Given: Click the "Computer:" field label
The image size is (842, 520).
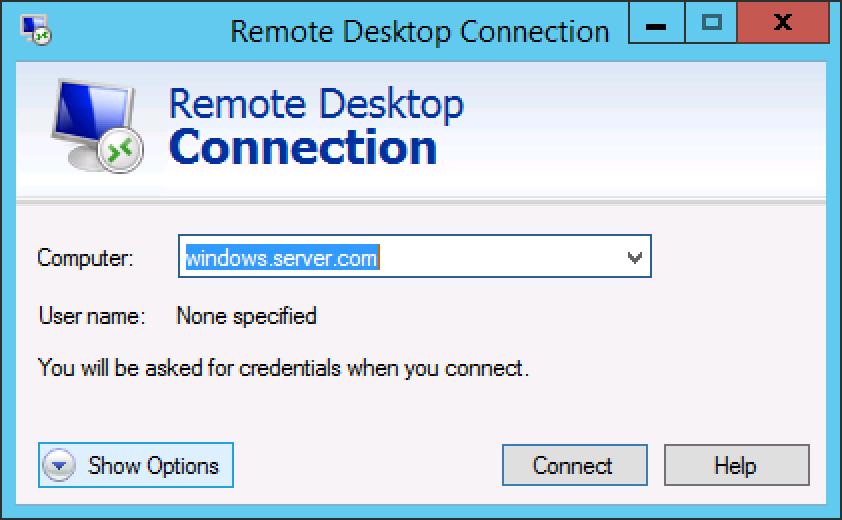Looking at the screenshot, I should click(x=85, y=258).
